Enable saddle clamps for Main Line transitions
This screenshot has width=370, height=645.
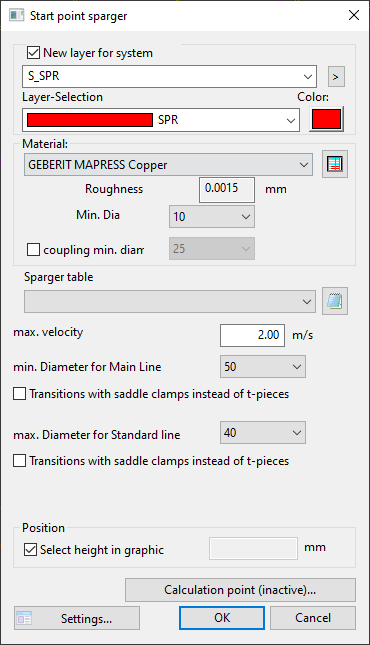click(19, 394)
